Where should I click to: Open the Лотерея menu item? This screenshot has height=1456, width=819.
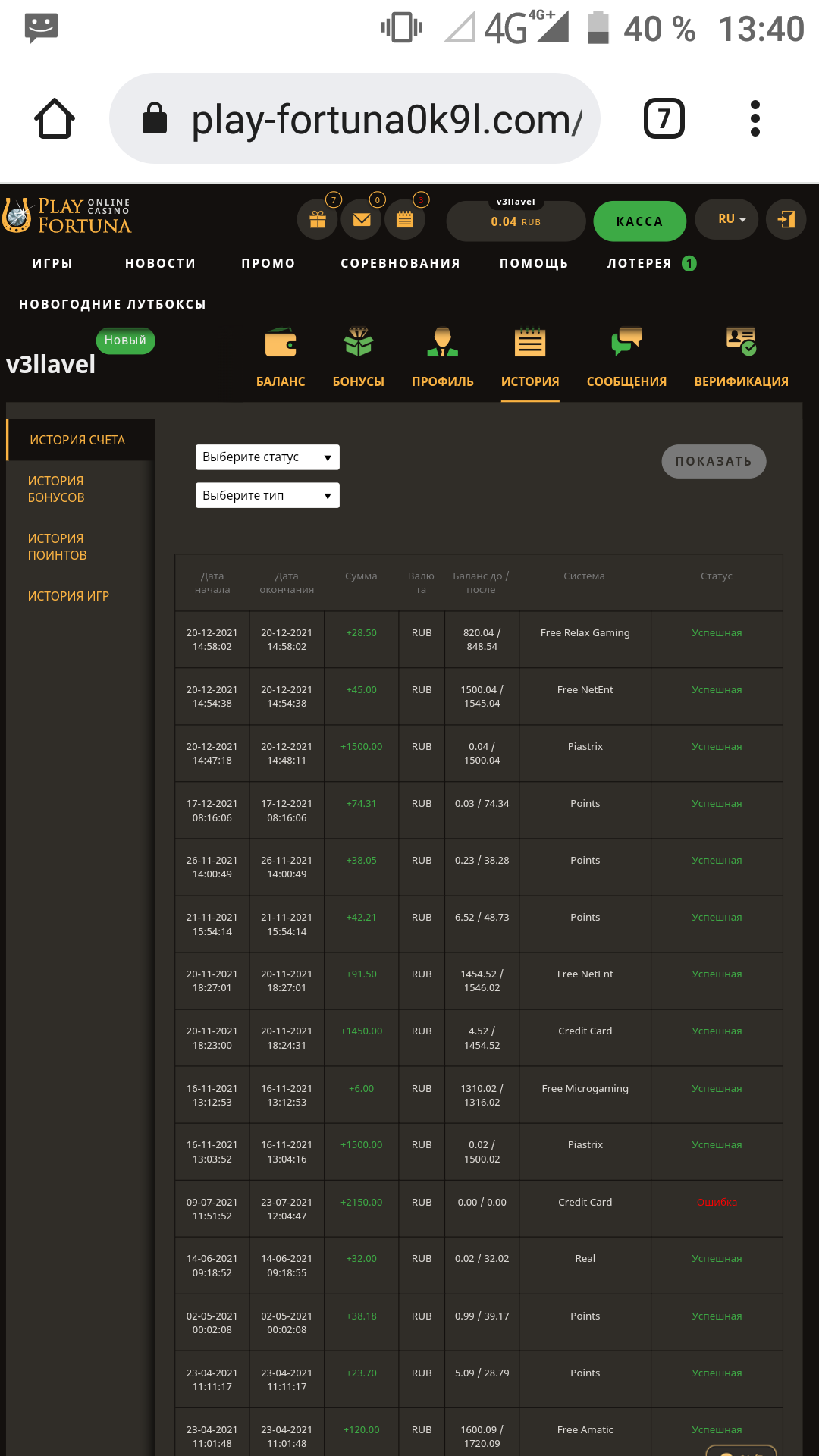(639, 263)
